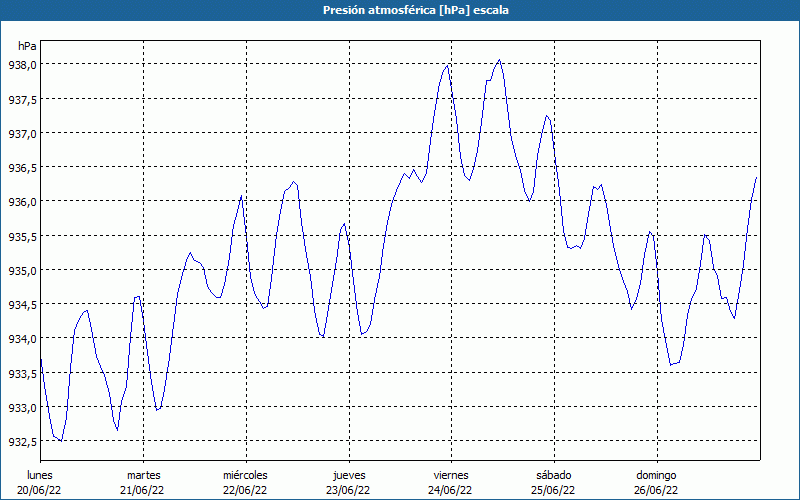The height and width of the screenshot is (500, 800).
Task: Click the date 23/06/22
Action: pyautogui.click(x=348, y=490)
